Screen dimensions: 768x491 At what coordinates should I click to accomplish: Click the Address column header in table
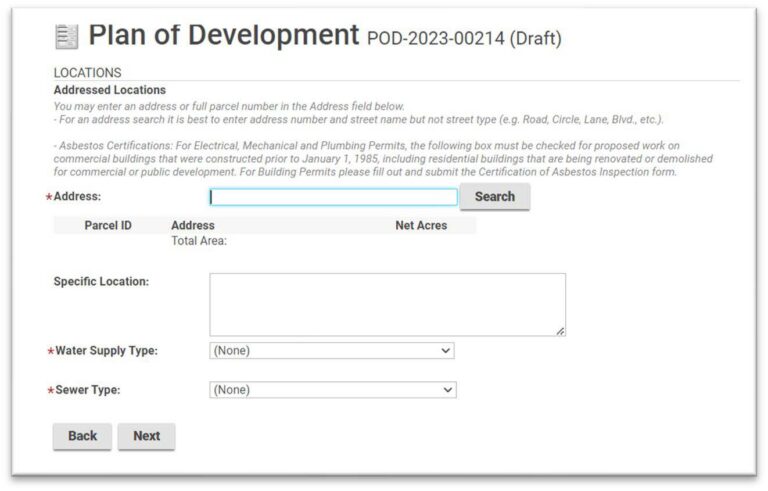192,226
